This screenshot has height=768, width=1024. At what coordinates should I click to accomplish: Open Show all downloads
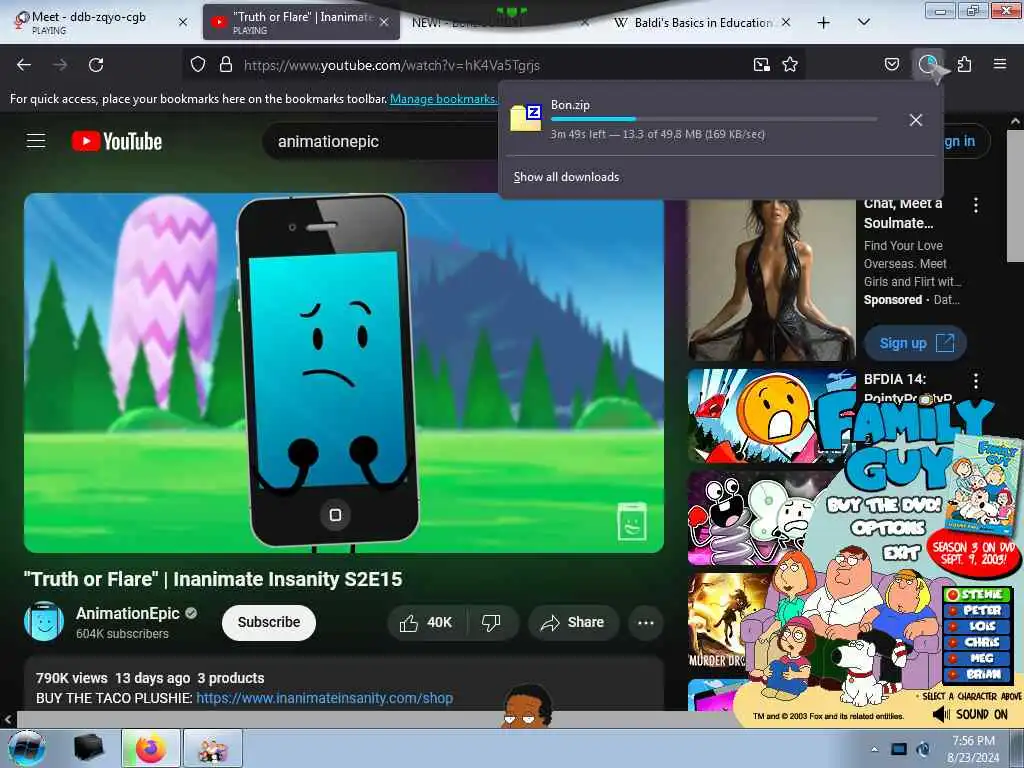(x=566, y=177)
